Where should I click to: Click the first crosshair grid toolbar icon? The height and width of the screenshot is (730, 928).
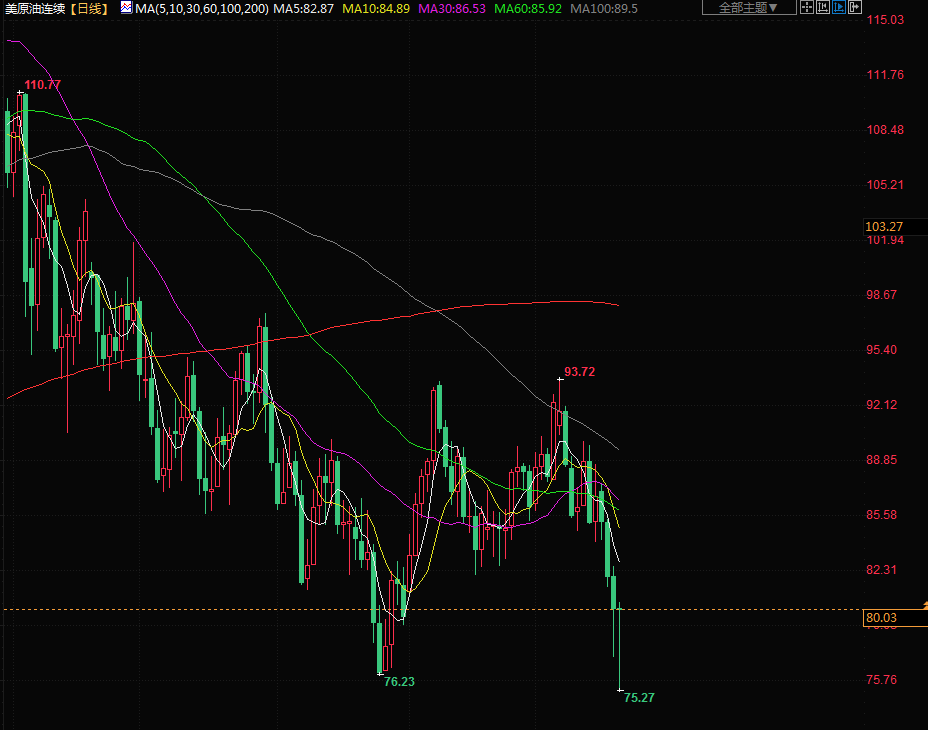[x=807, y=8]
